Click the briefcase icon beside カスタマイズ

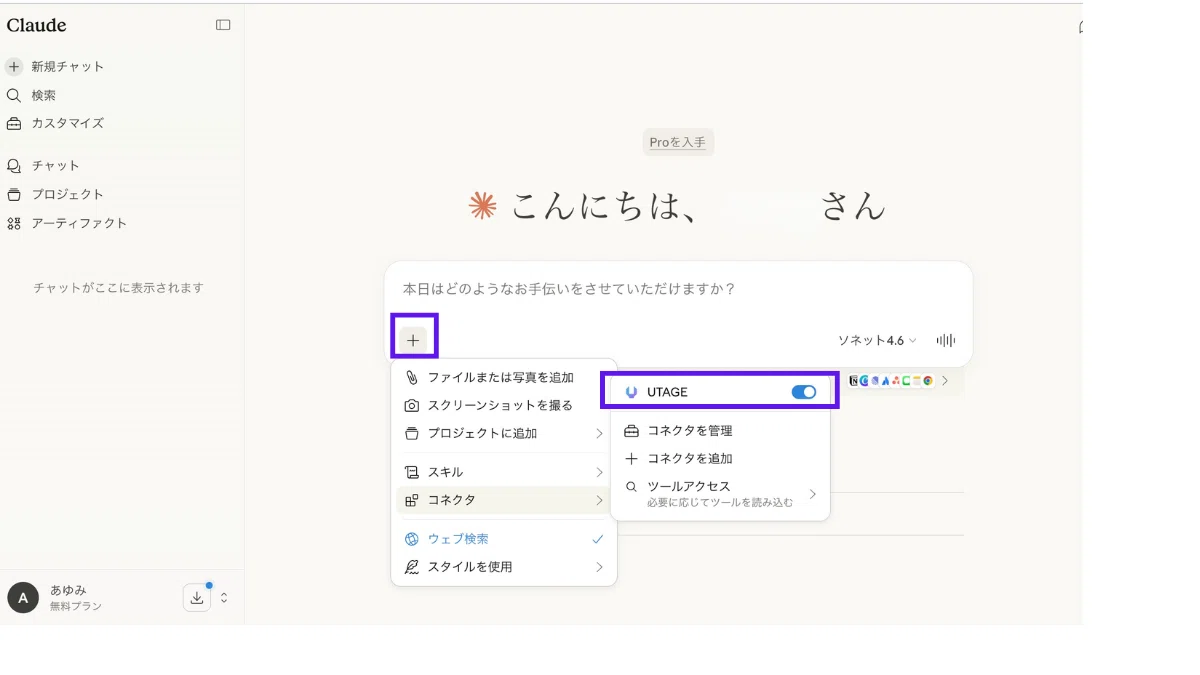pyautogui.click(x=14, y=123)
